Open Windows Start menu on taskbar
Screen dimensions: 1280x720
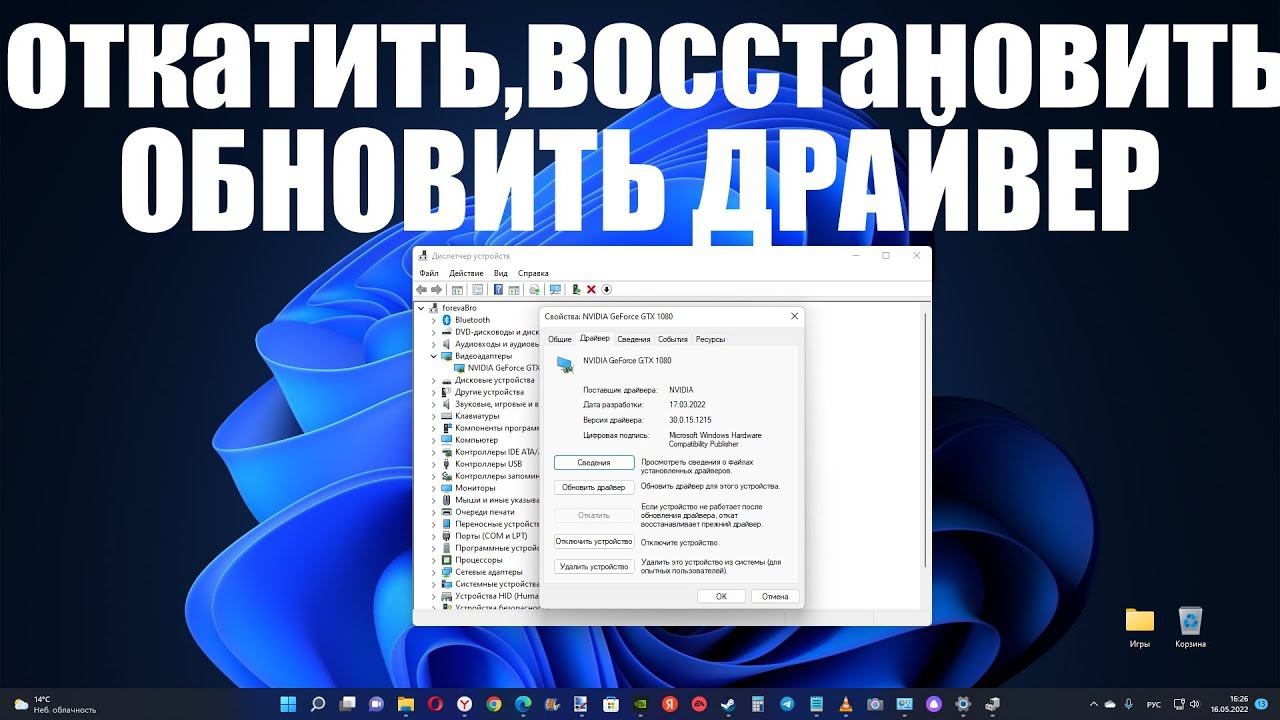(289, 704)
